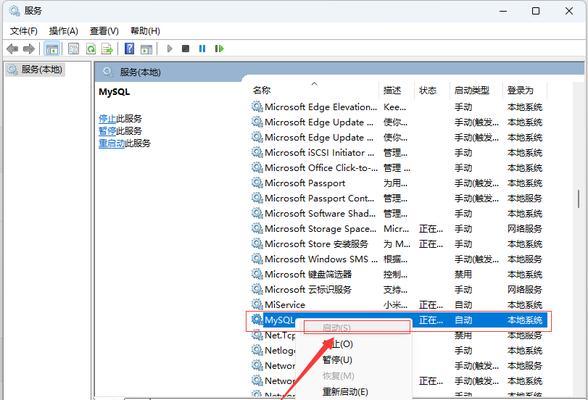Click 禁用 startup type of 键盘筛选器 row
Viewport: 588px width, 400px height.
click(463, 274)
